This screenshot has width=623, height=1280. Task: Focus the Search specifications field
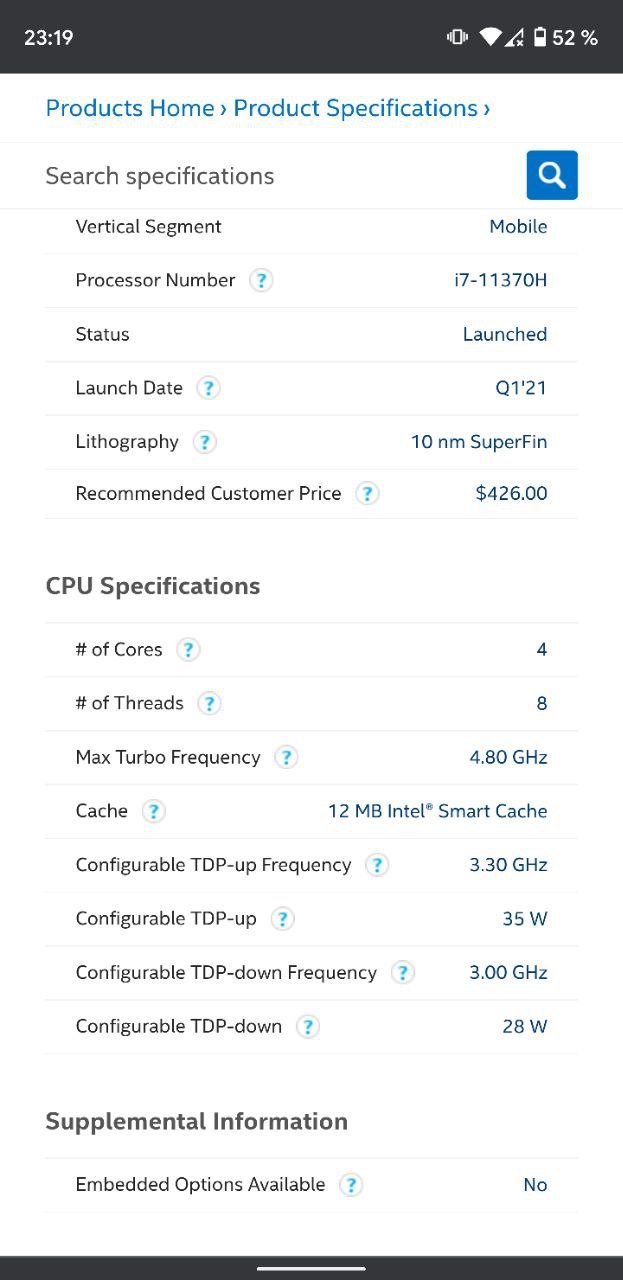[280, 176]
